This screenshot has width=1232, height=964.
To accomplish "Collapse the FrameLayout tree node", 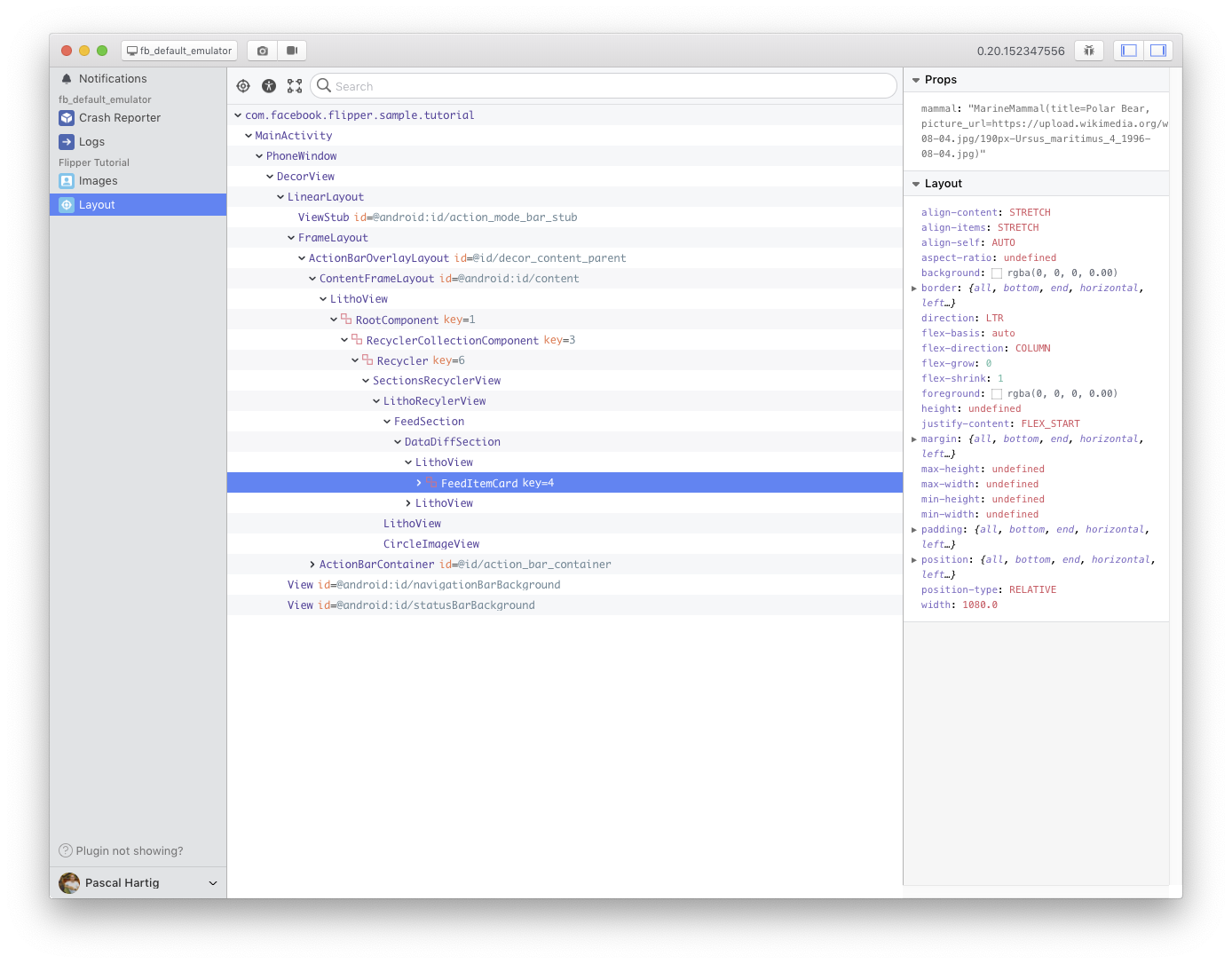I will point(290,237).
